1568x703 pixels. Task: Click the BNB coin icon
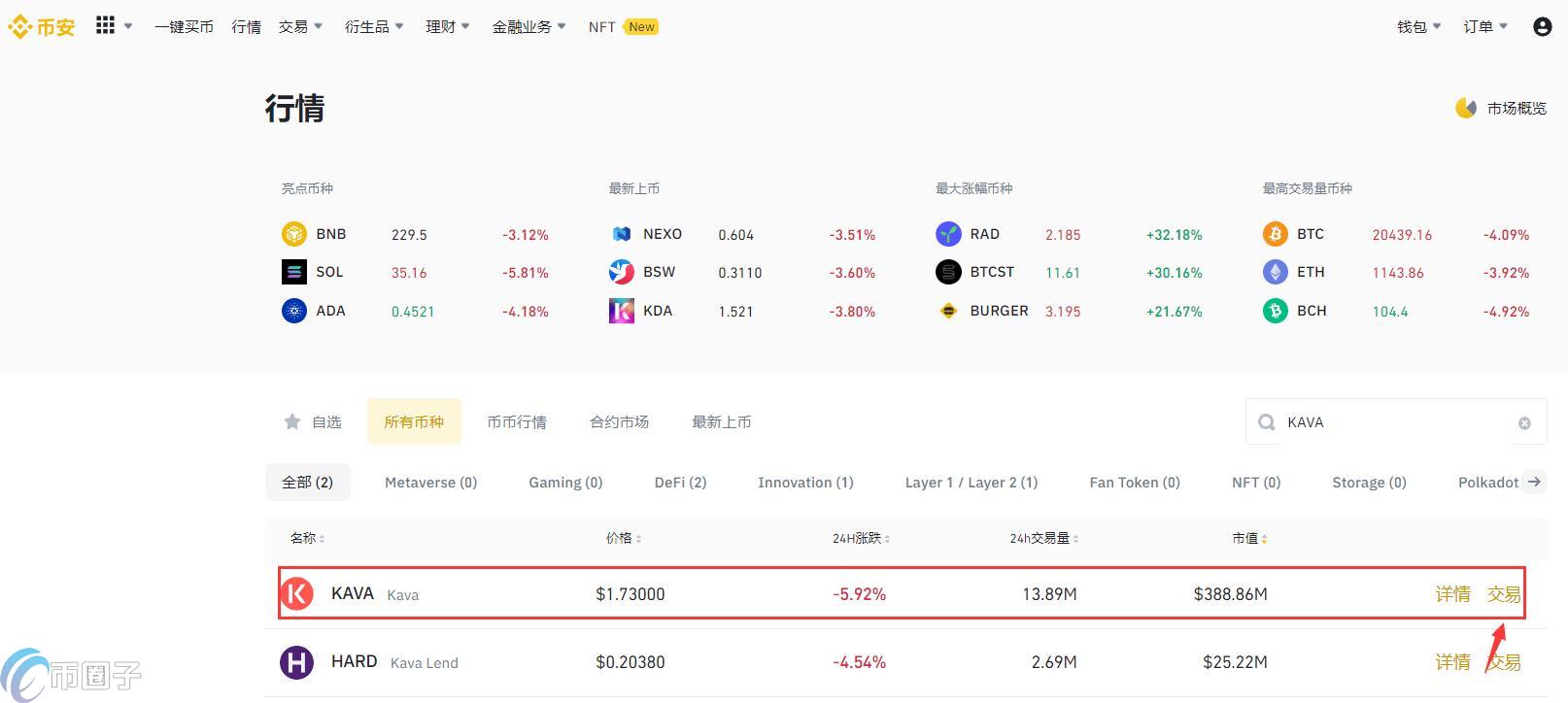(x=294, y=234)
